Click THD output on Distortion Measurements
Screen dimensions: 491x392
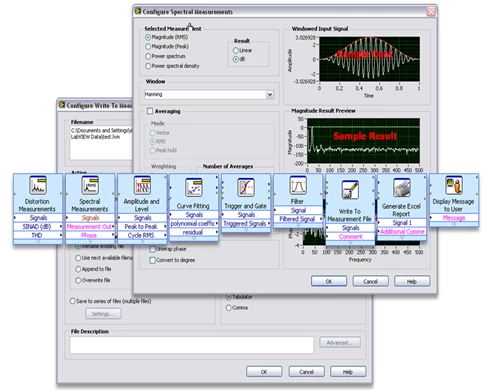click(38, 235)
